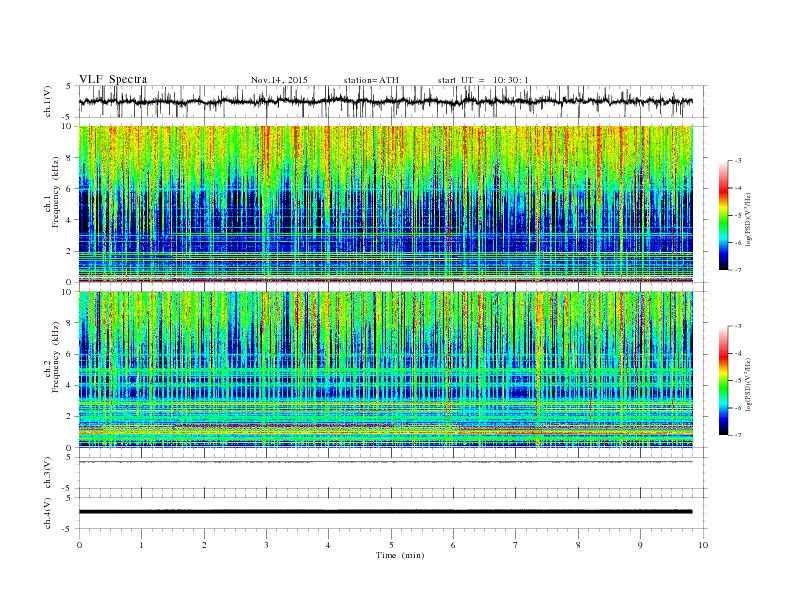Click the ch.1 voltage waveform trace

point(385,101)
